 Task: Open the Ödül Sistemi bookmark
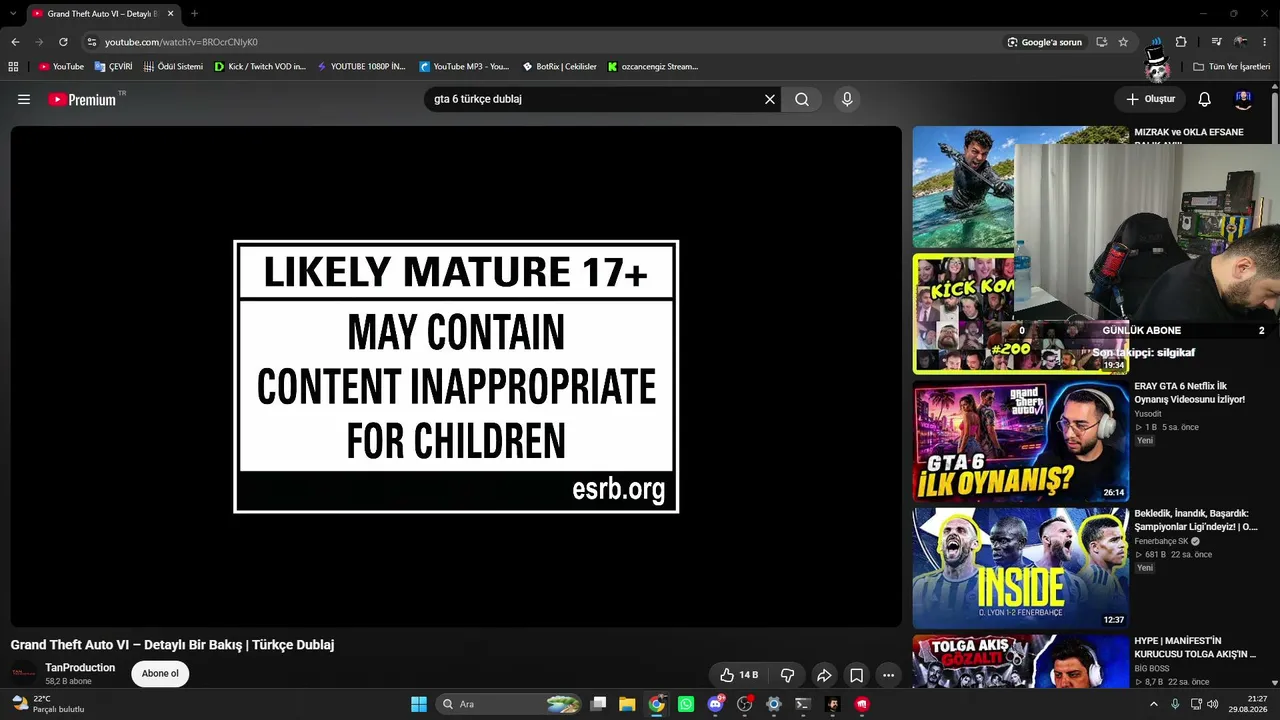tap(173, 67)
